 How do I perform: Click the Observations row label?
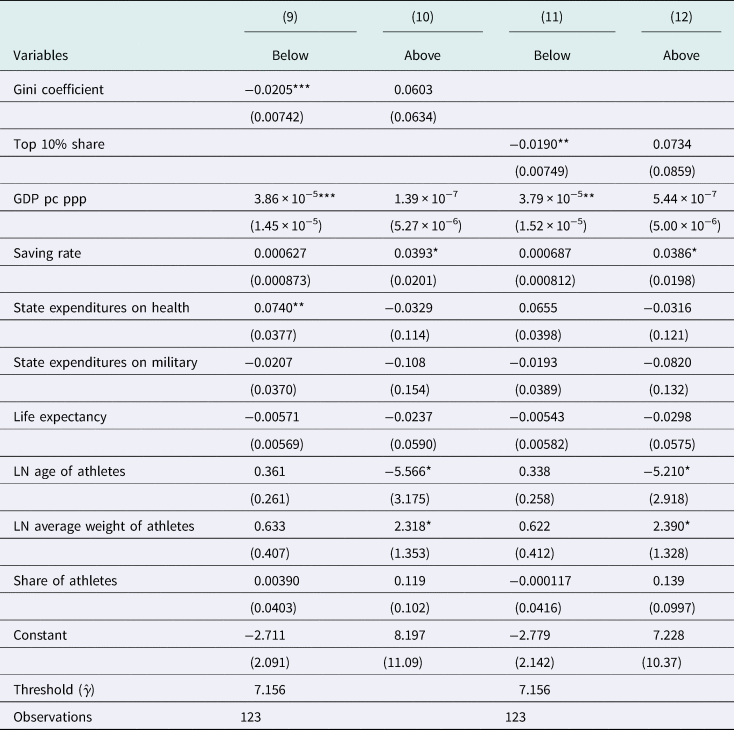point(53,717)
